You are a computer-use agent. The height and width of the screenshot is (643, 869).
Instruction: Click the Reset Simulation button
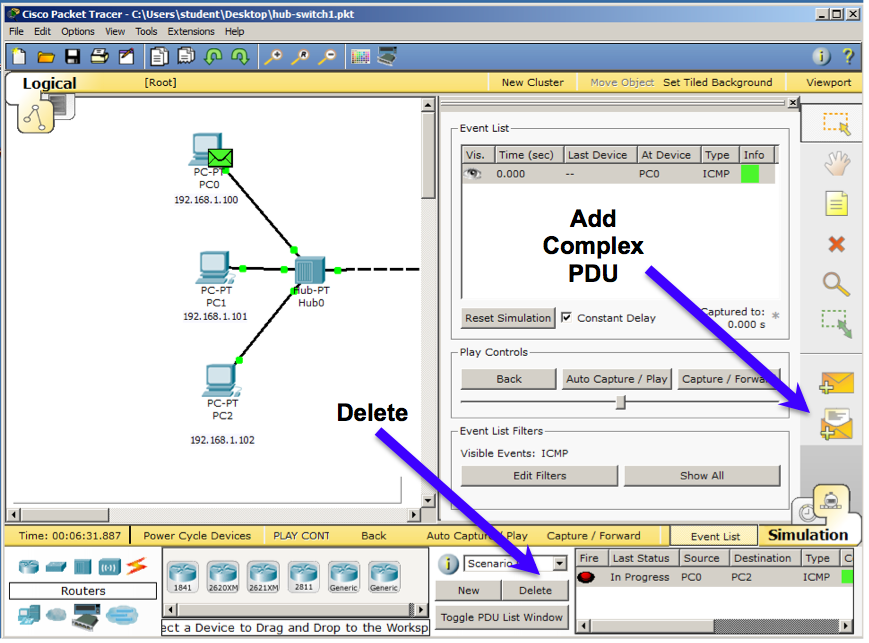click(508, 318)
